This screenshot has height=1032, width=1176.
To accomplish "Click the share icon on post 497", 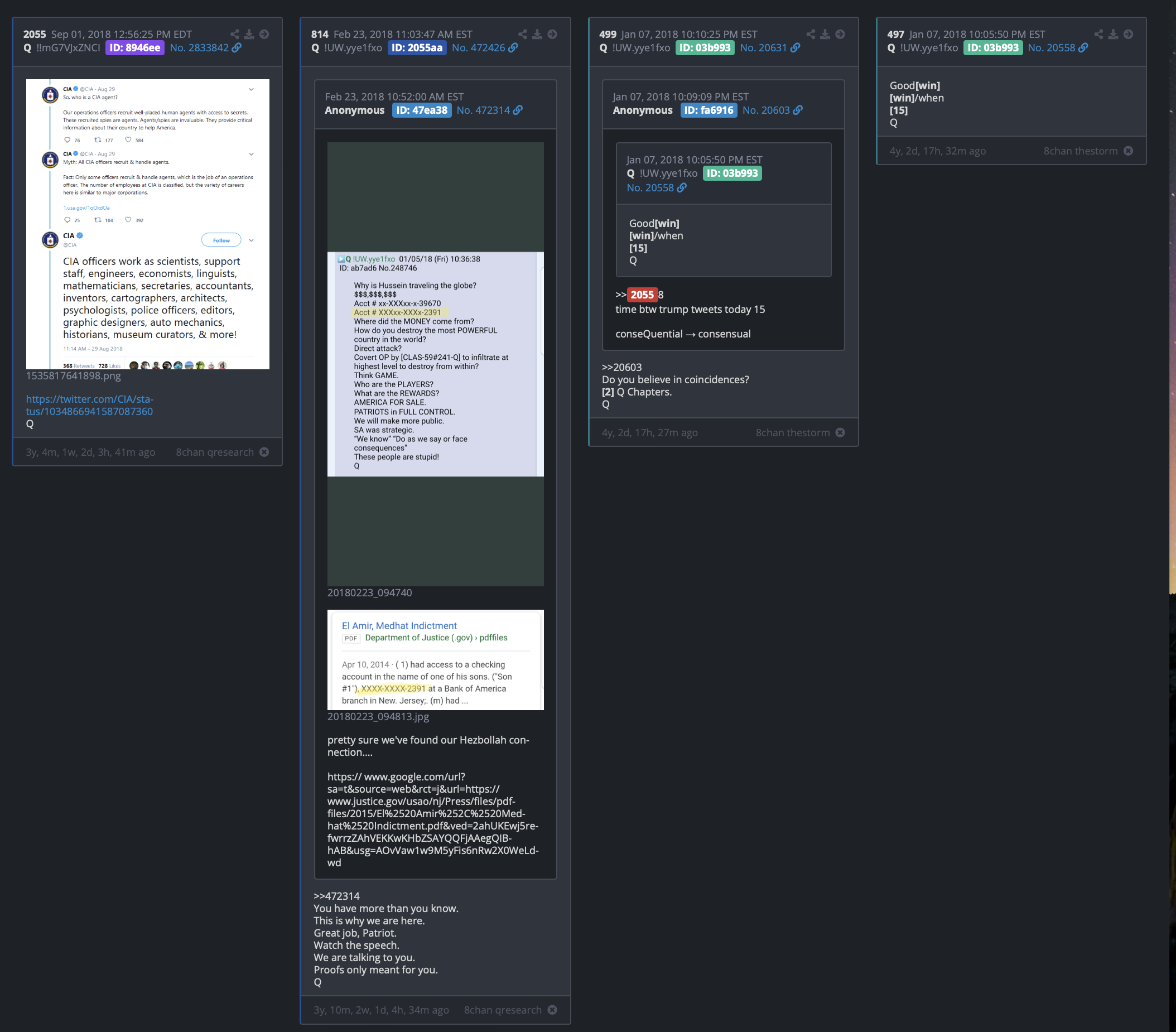I will pos(1099,35).
